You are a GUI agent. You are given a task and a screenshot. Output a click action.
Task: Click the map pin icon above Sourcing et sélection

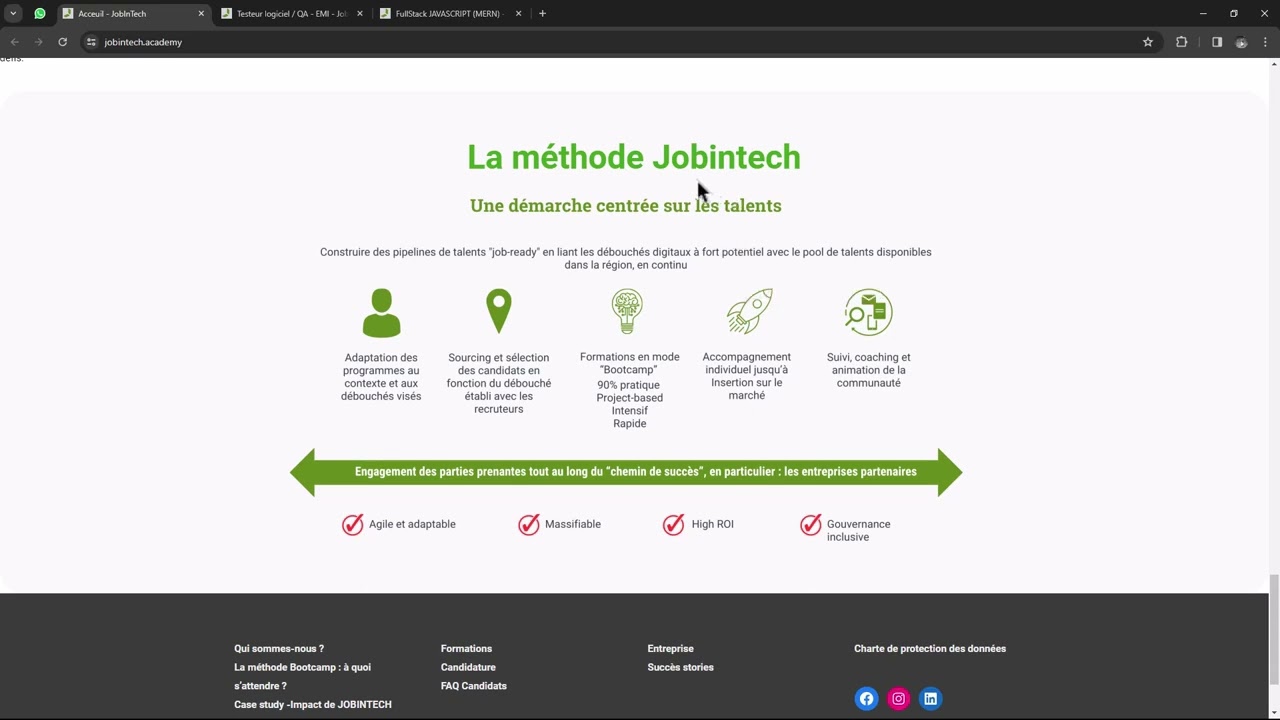click(x=499, y=312)
